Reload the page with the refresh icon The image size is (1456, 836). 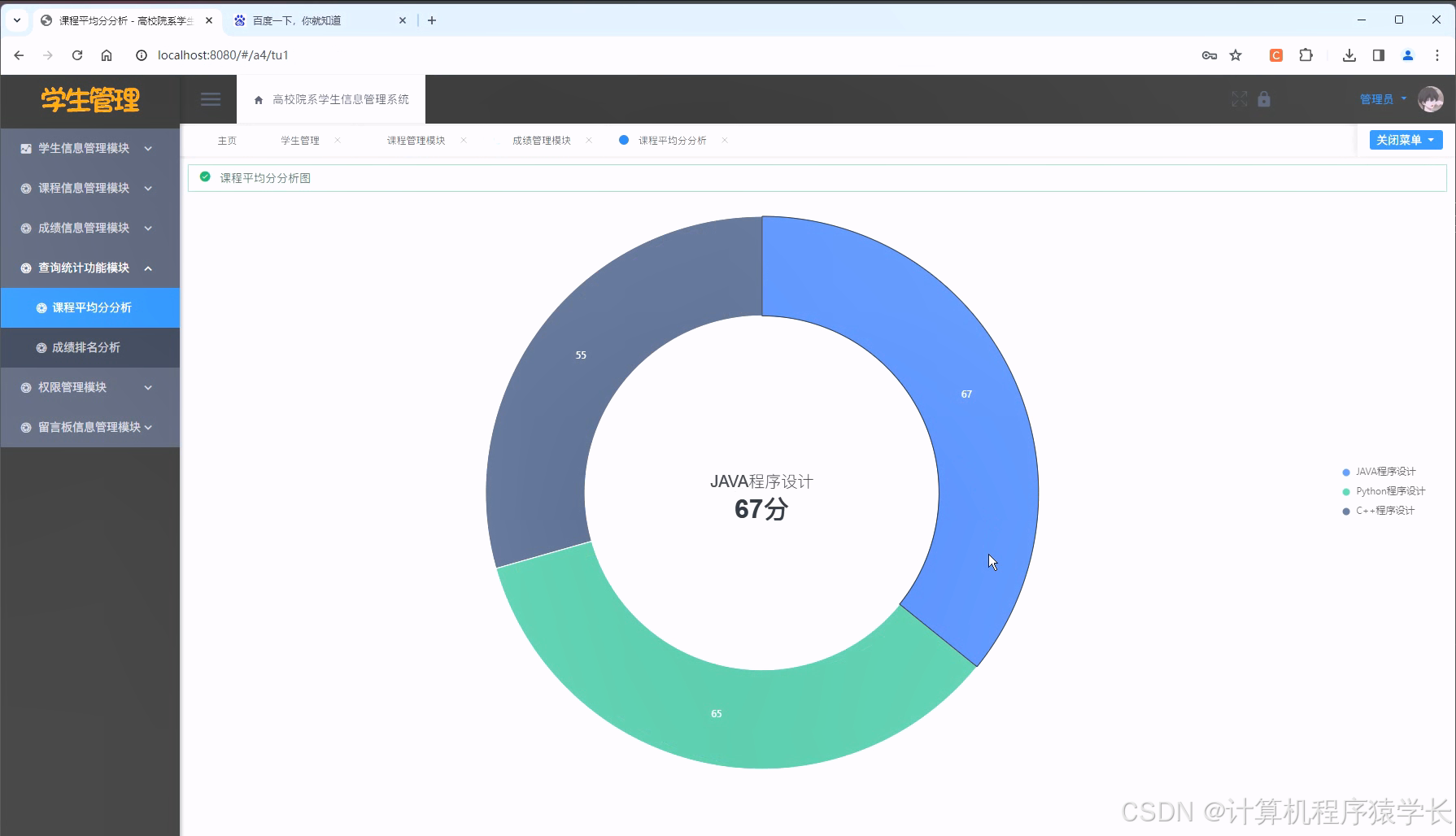tap(77, 55)
